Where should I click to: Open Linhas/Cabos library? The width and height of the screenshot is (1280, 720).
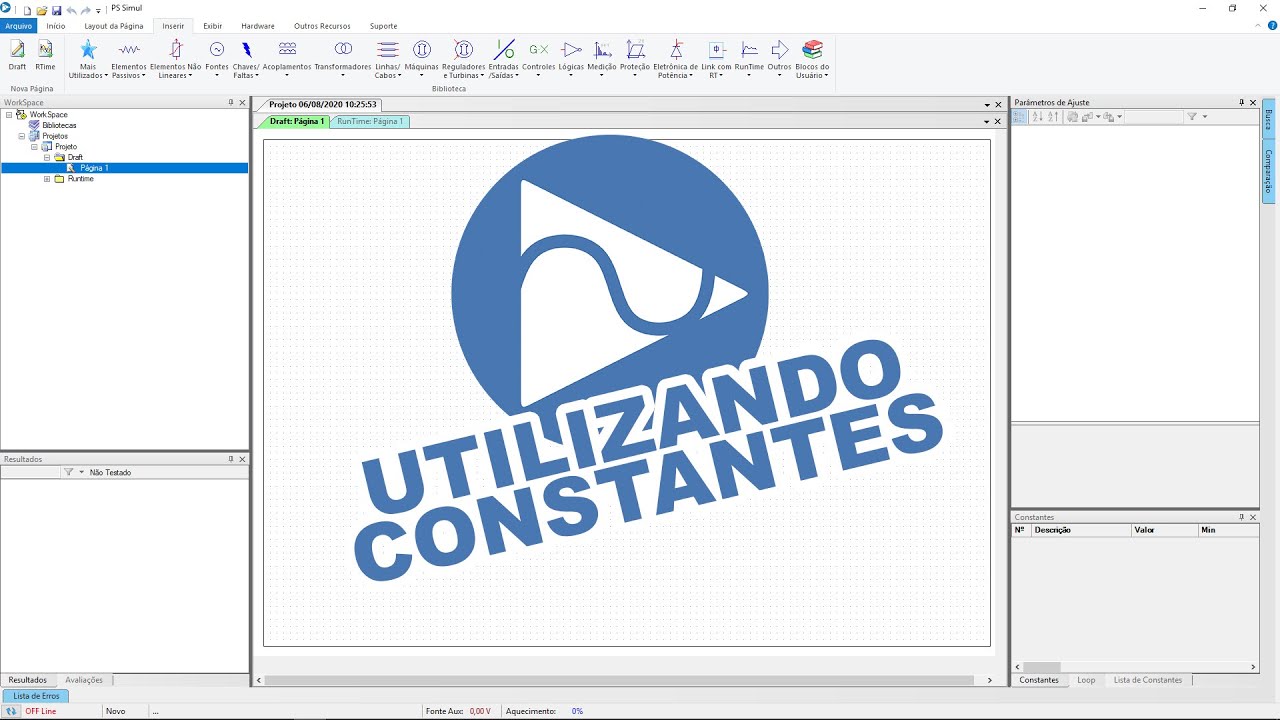[x=388, y=59]
